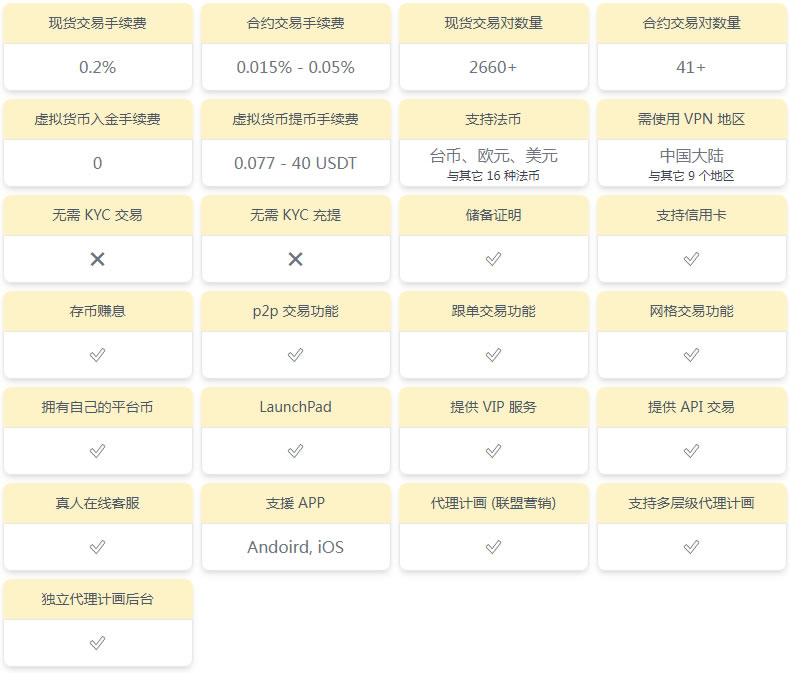
Task: Click the checkmark under 真人在线客服
Action: 97,547
